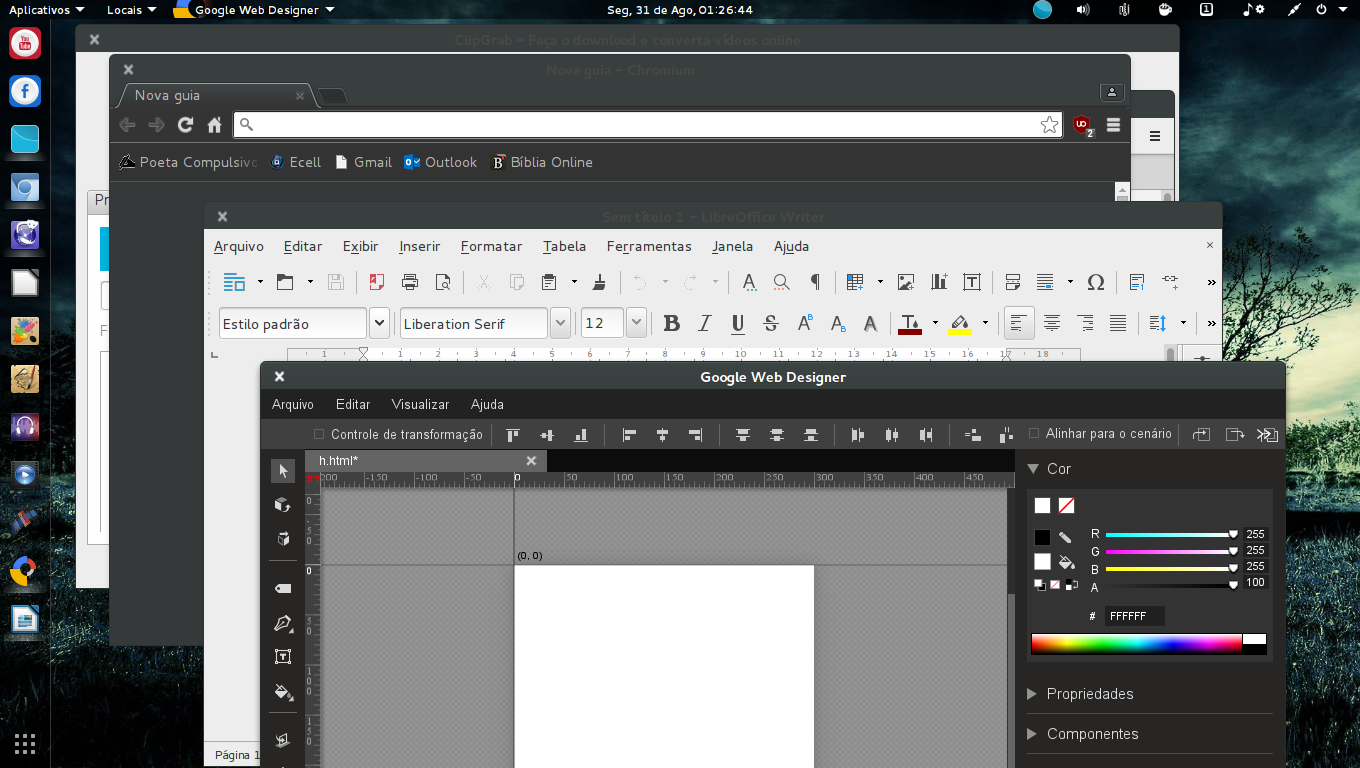1360x768 pixels.
Task: Open the Gmail bookmark
Action: coord(363,162)
